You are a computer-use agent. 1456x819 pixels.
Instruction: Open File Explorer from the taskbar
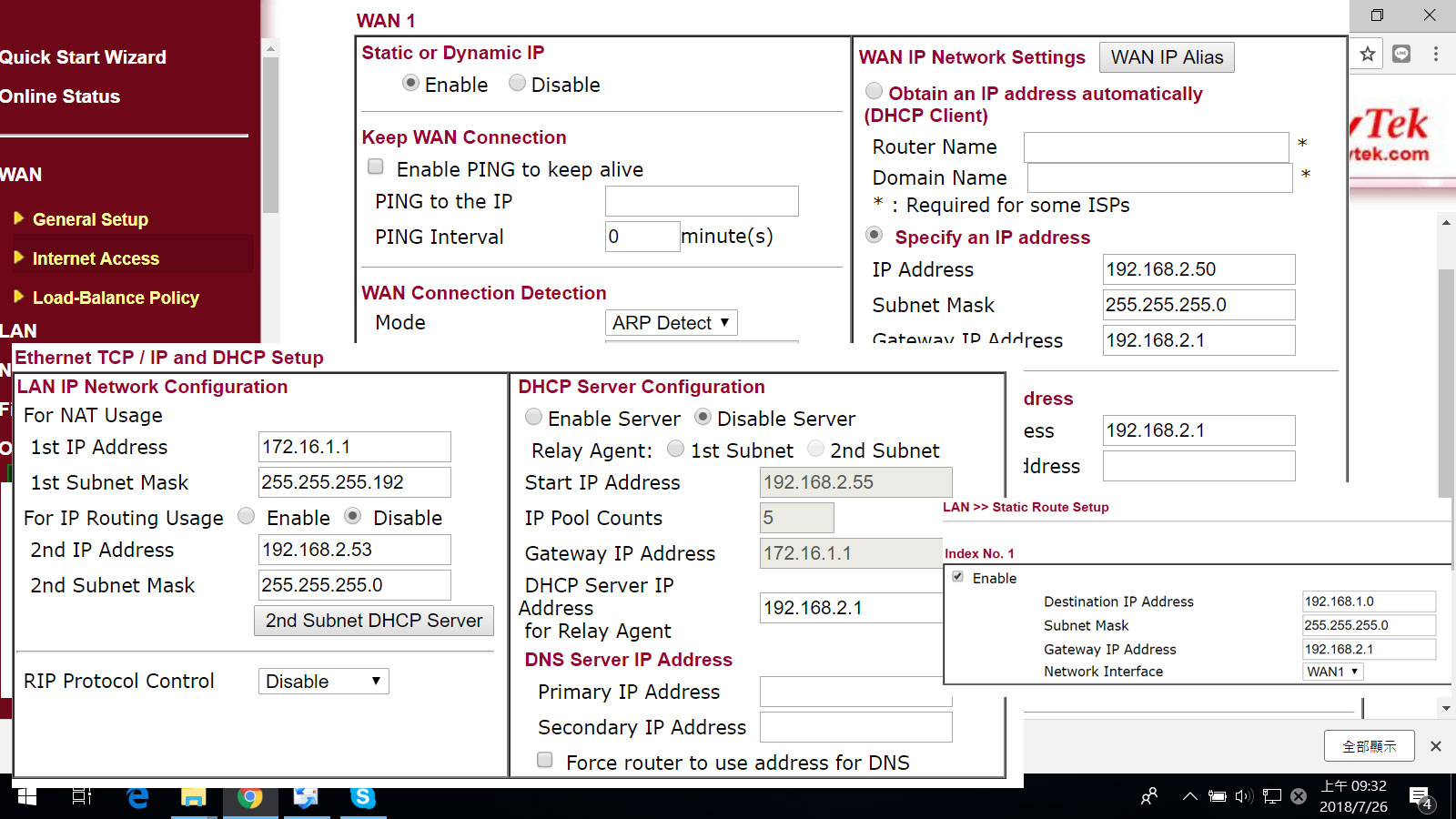193,797
